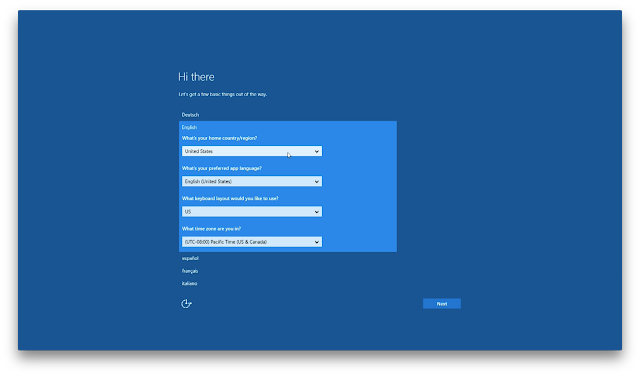The width and height of the screenshot is (640, 376).
Task: Select français in the language list
Action: pyautogui.click(x=190, y=271)
